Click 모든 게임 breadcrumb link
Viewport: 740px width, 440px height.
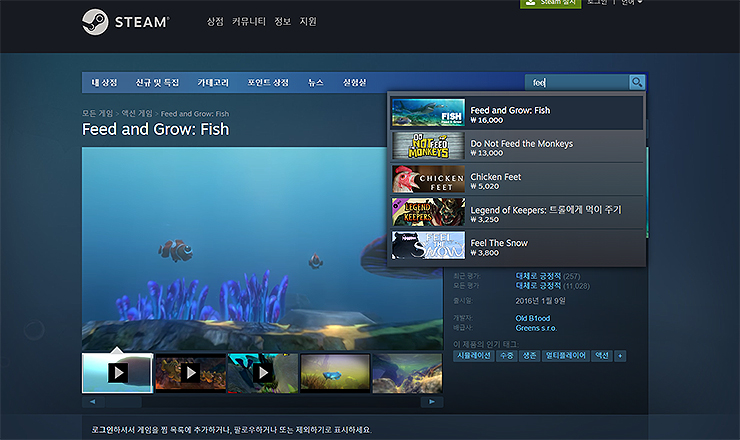97,113
